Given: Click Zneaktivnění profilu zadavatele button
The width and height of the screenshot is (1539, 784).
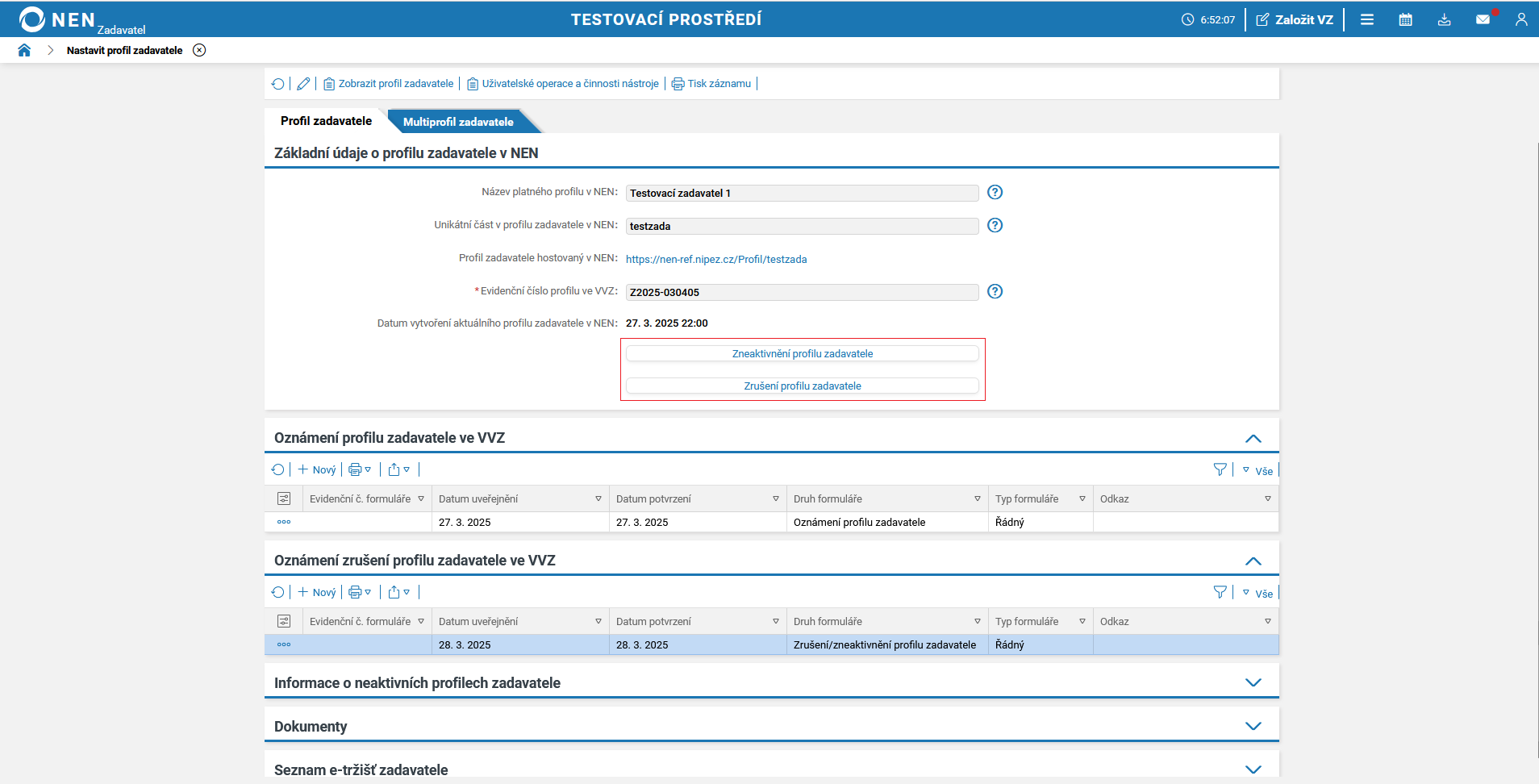Looking at the screenshot, I should (802, 353).
